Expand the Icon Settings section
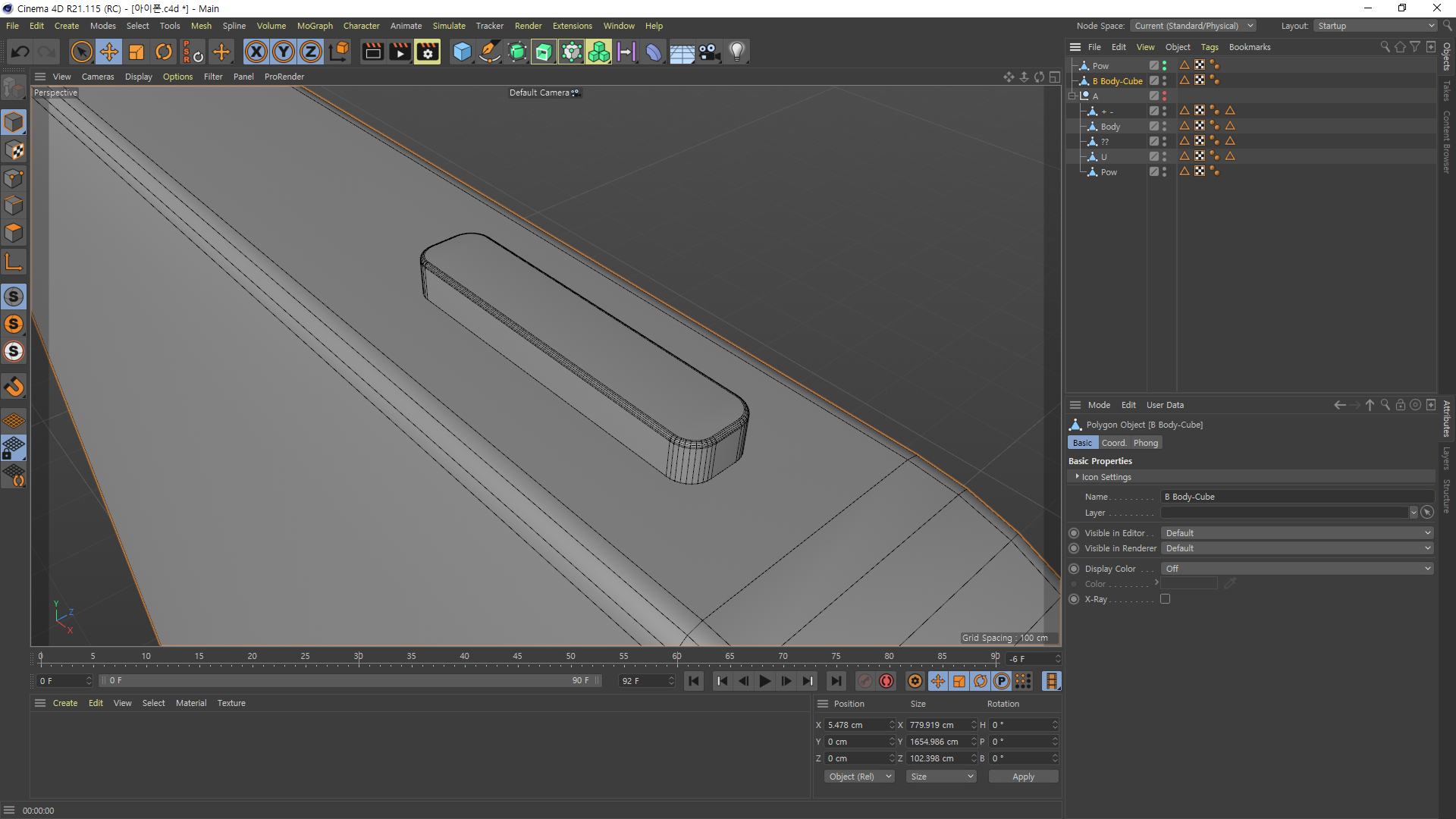This screenshot has width=1456, height=819. (1077, 477)
